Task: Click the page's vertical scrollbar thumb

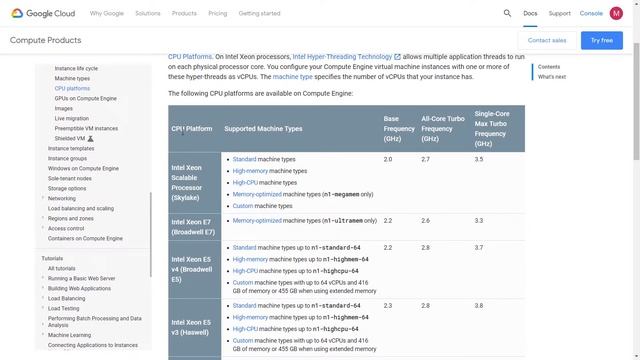Action: tap(636, 101)
